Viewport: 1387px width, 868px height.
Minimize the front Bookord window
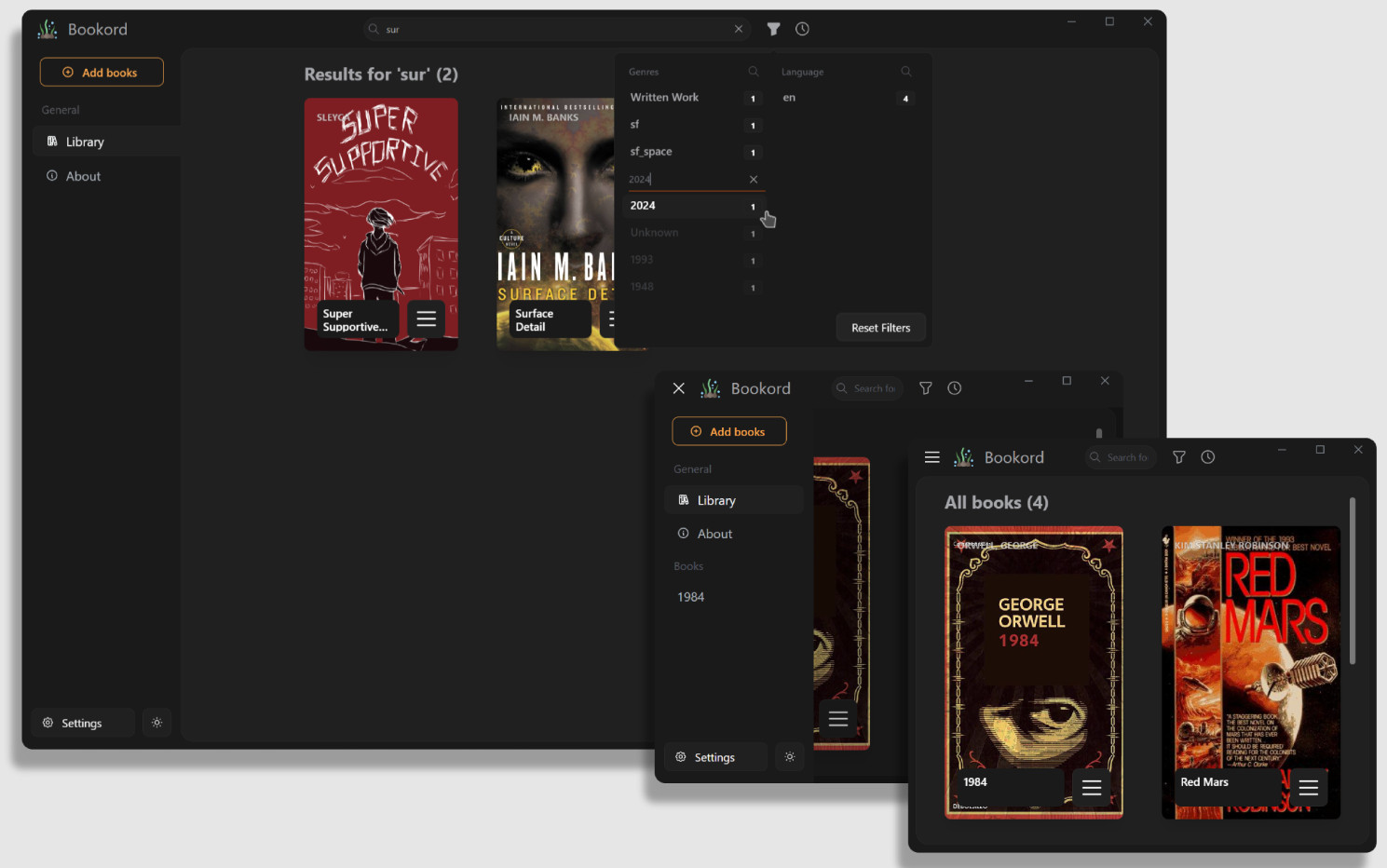(x=1282, y=450)
